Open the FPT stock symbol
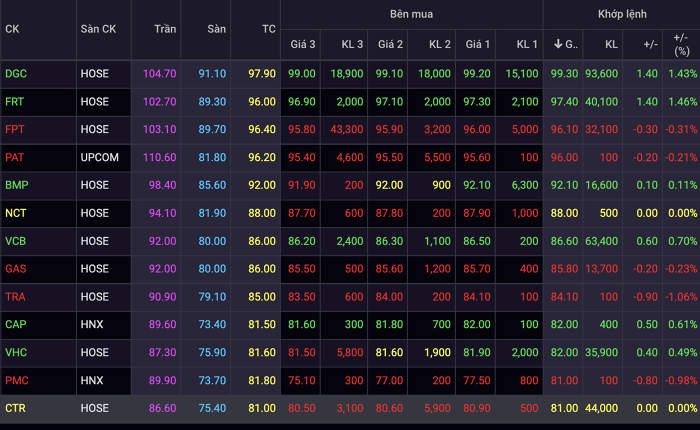 [15, 129]
